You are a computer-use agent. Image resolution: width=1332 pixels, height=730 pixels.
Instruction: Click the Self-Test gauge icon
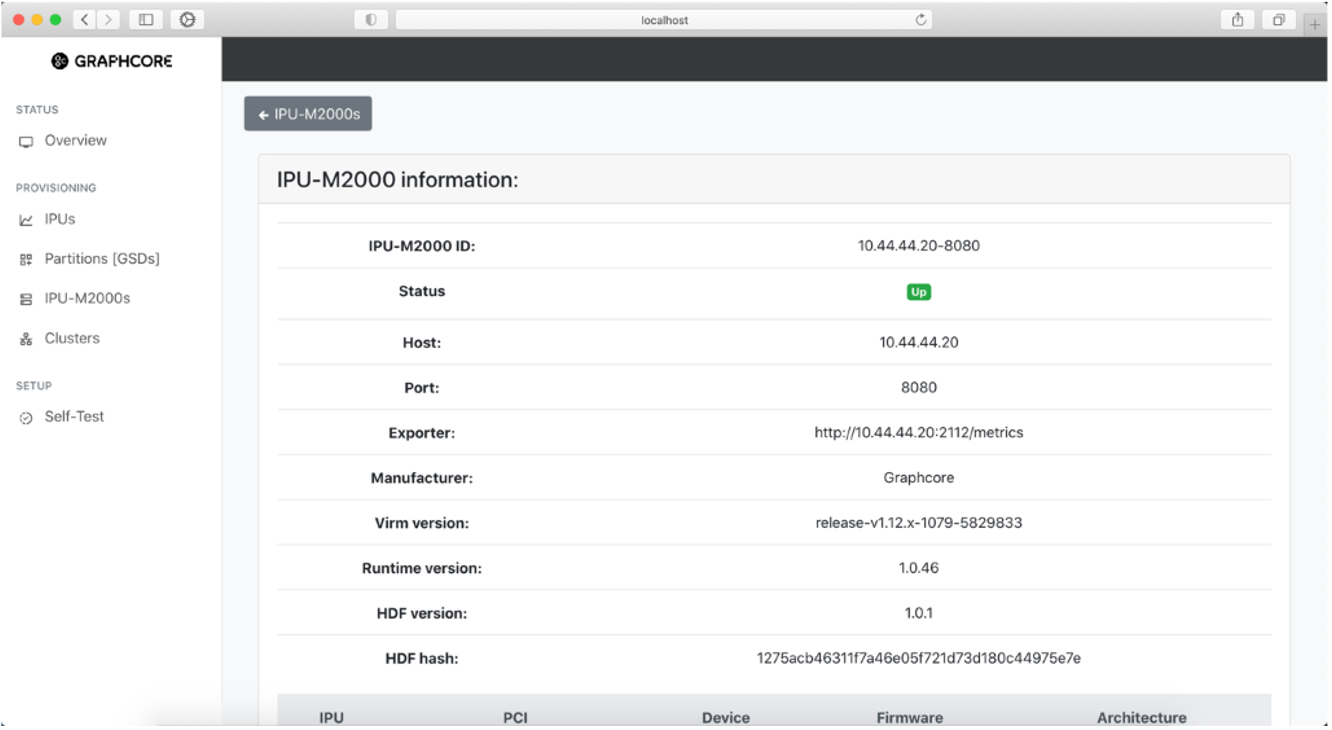click(x=26, y=418)
